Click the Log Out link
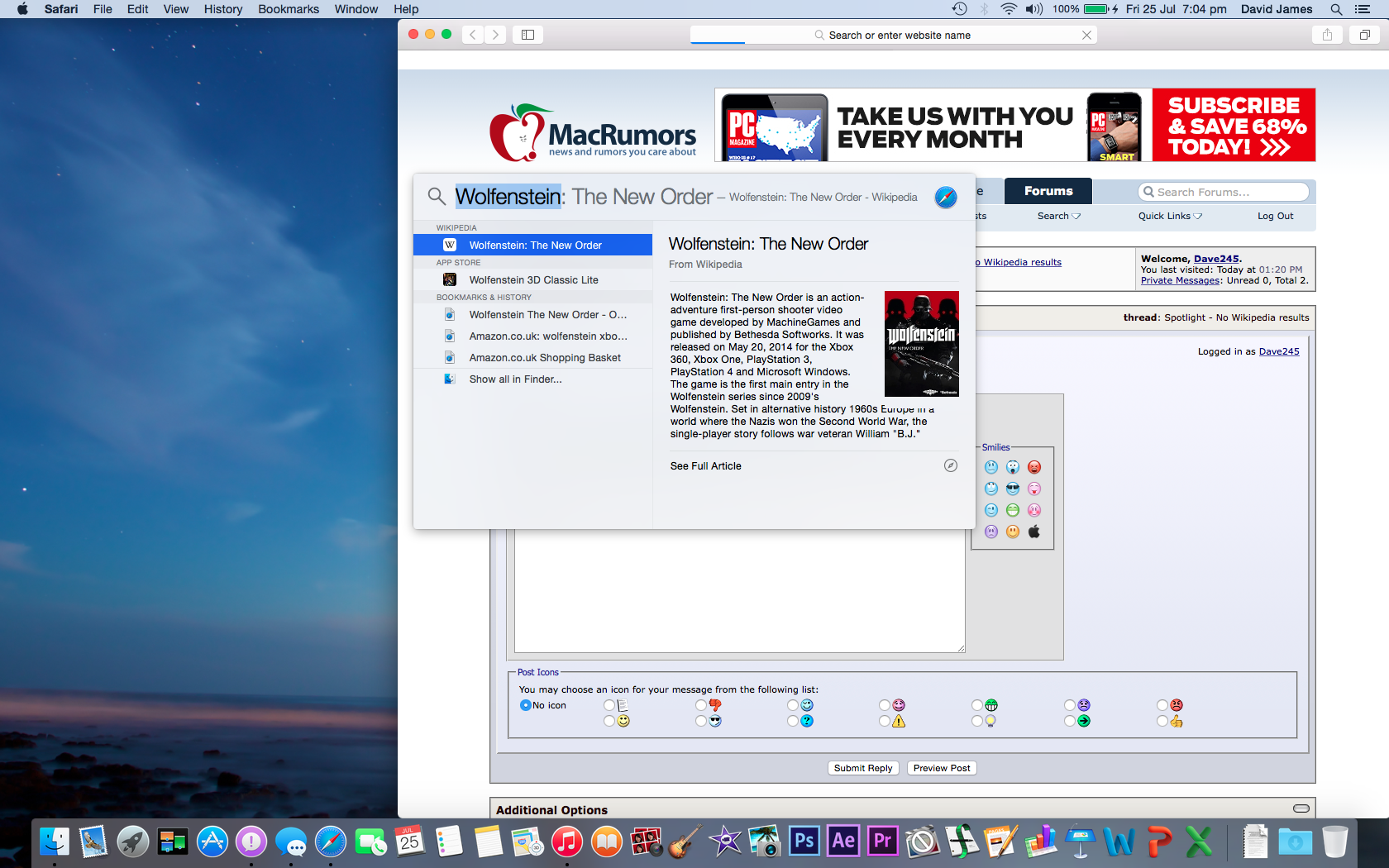This screenshot has height=868, width=1389. click(x=1276, y=216)
